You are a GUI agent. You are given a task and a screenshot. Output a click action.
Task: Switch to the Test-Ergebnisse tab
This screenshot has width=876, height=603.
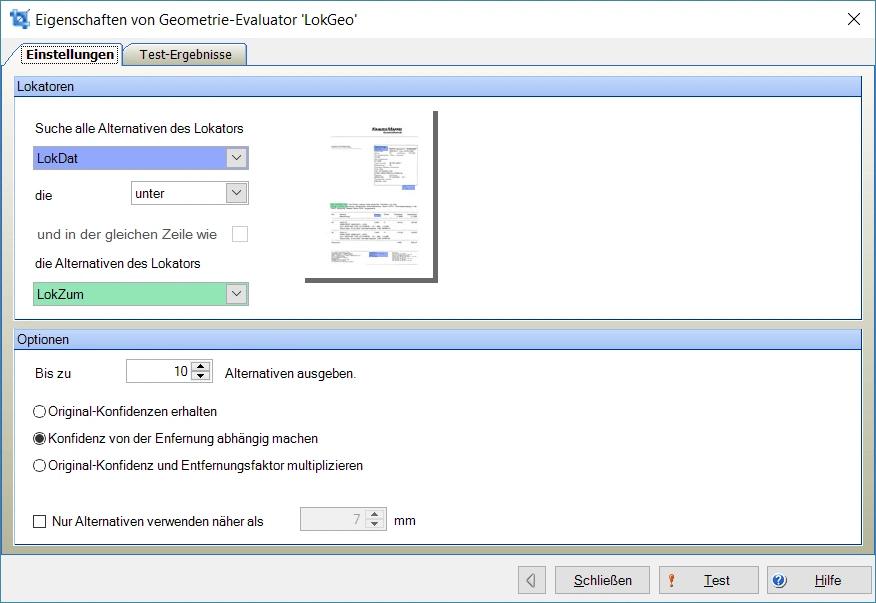pos(185,55)
